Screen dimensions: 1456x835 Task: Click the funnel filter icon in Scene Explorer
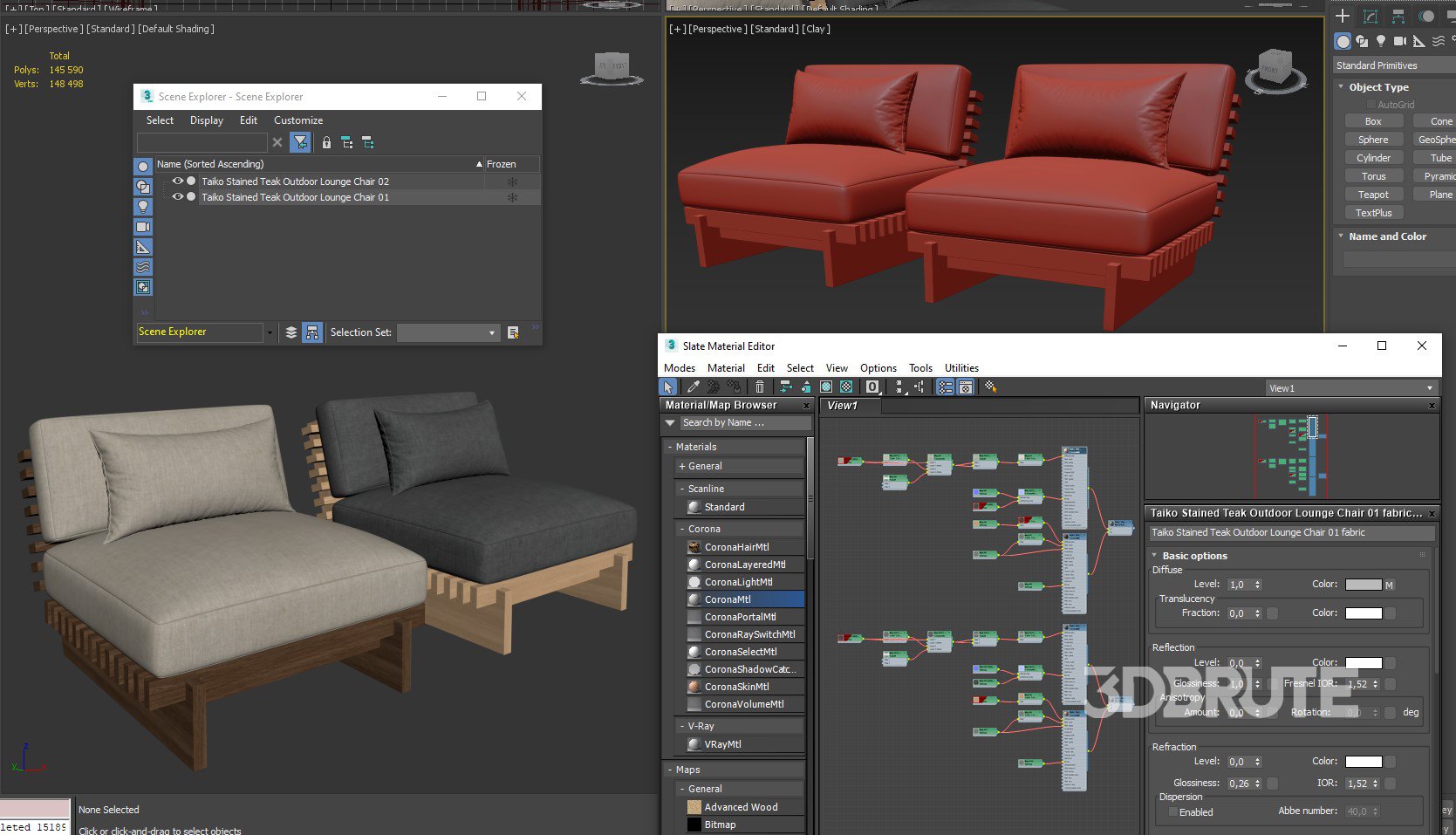pyautogui.click(x=300, y=142)
